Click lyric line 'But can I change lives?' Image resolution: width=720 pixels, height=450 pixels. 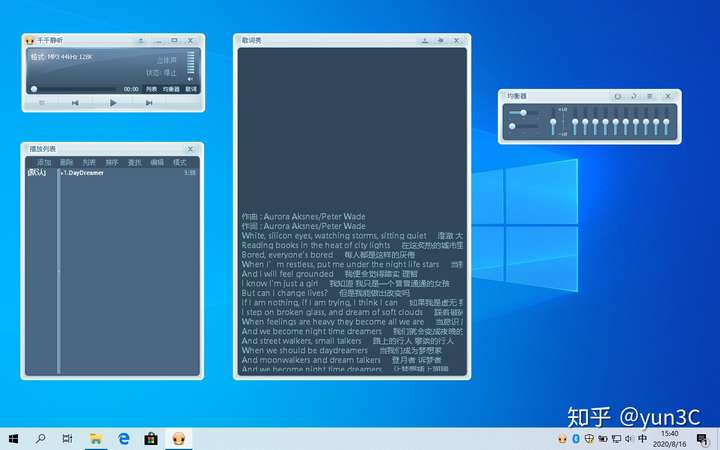click(x=285, y=293)
